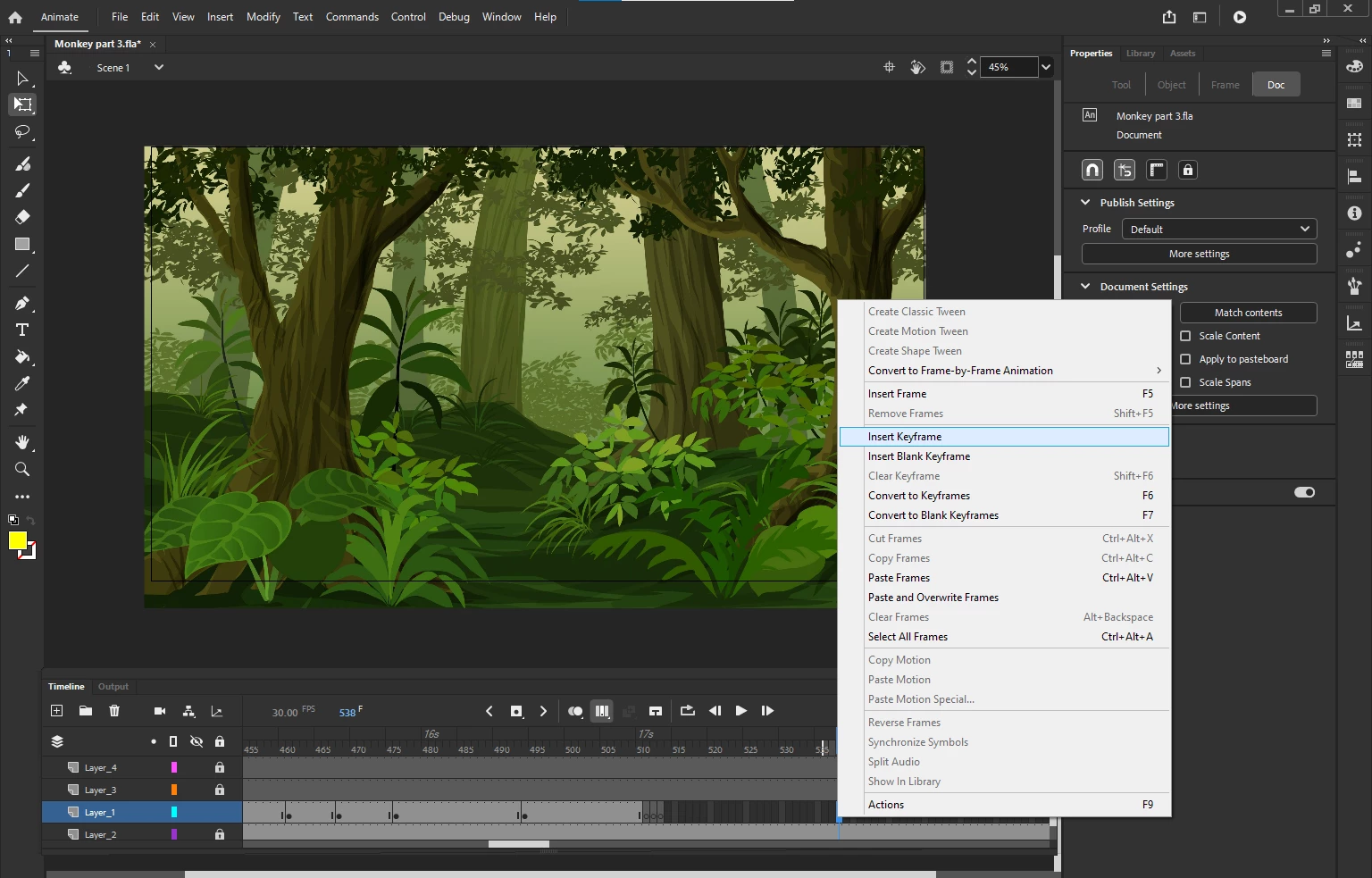Collapse the Publish Settings section
This screenshot has height=878, width=1372.
tap(1085, 203)
